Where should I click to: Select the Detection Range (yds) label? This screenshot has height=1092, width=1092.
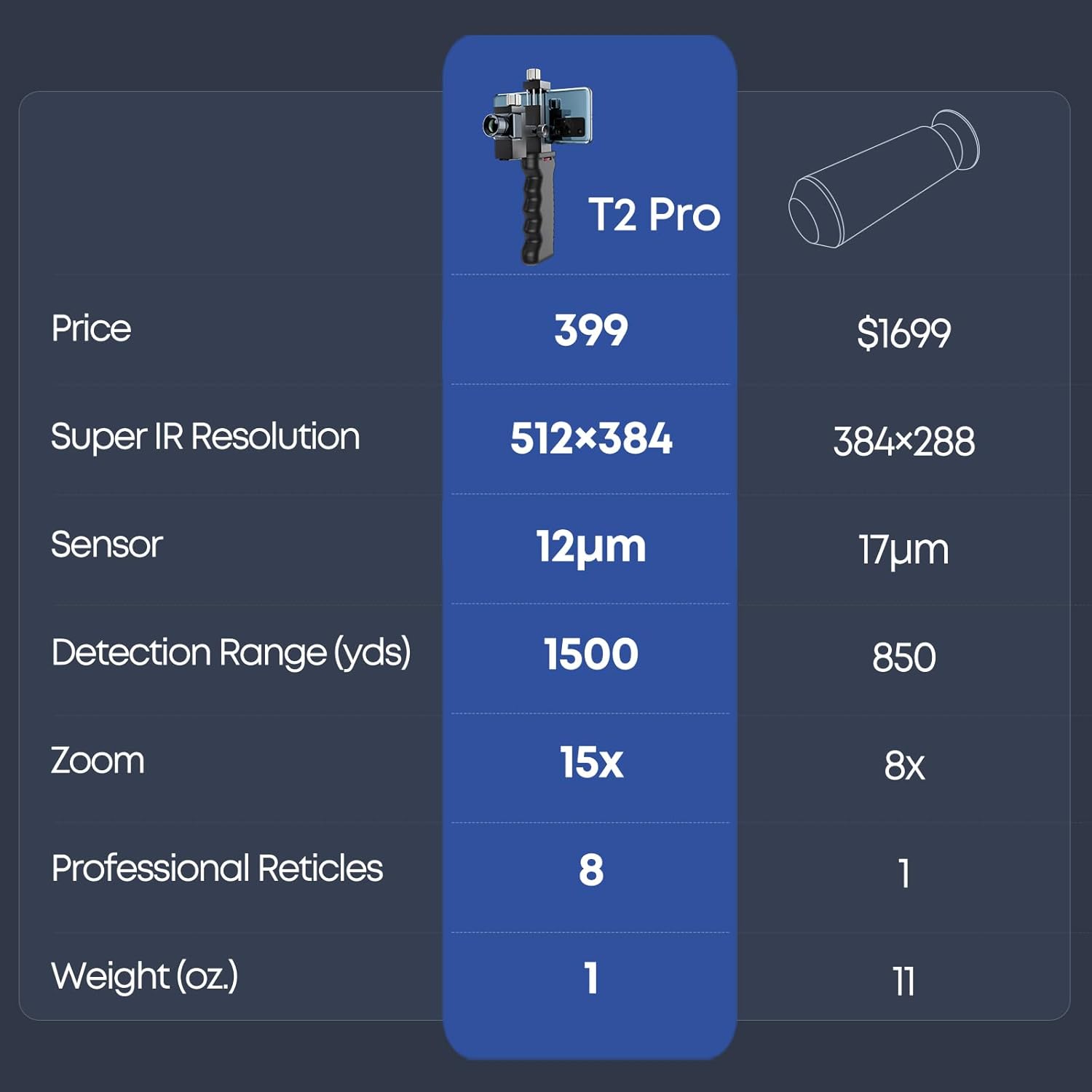231,652
